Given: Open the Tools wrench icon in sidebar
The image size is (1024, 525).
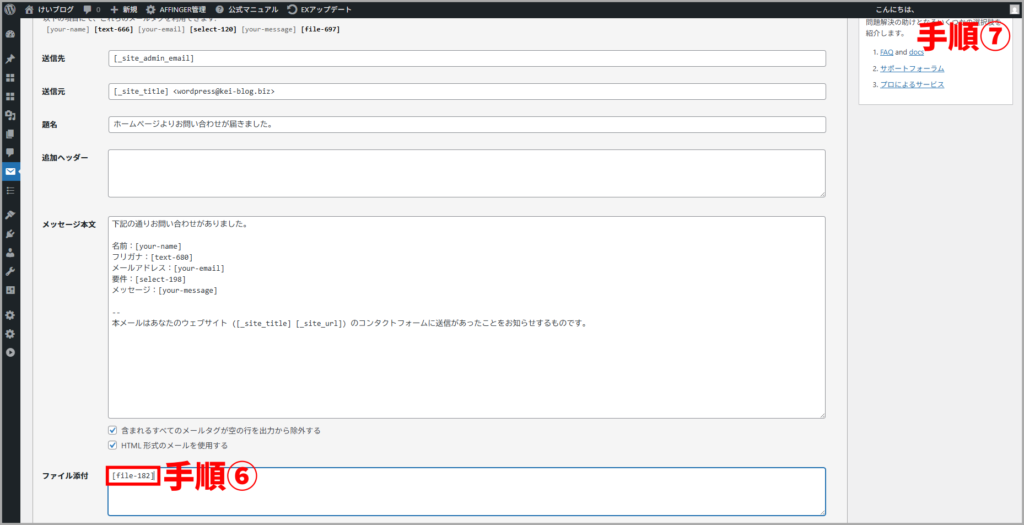Looking at the screenshot, I should [x=11, y=271].
